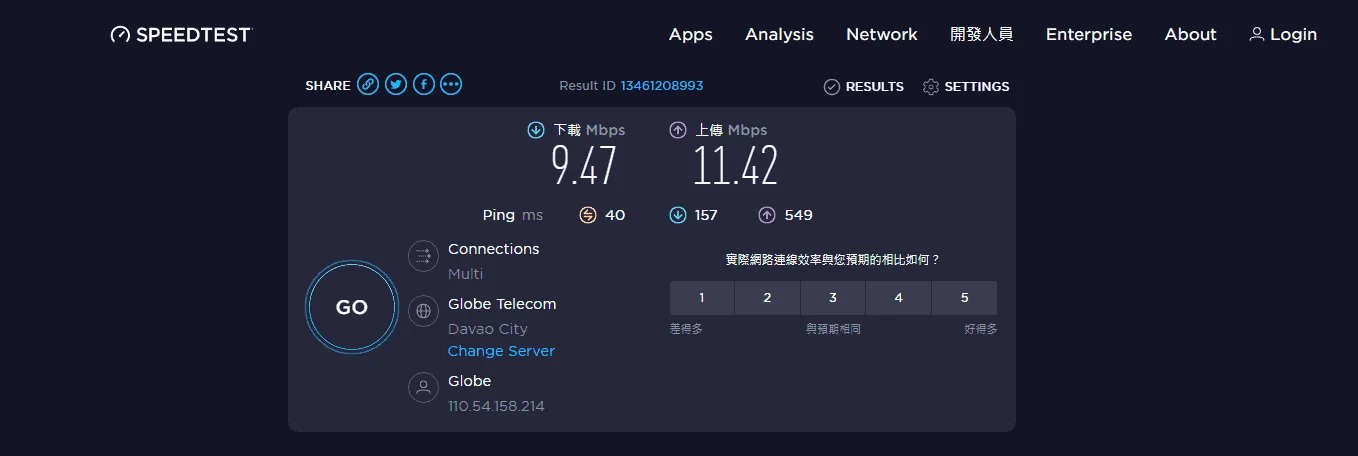Open Results with the checkmark icon
The image size is (1358, 456).
[863, 87]
